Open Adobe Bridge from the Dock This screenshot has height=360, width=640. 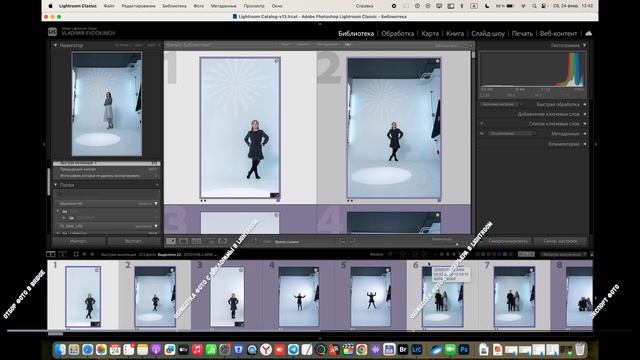click(403, 350)
